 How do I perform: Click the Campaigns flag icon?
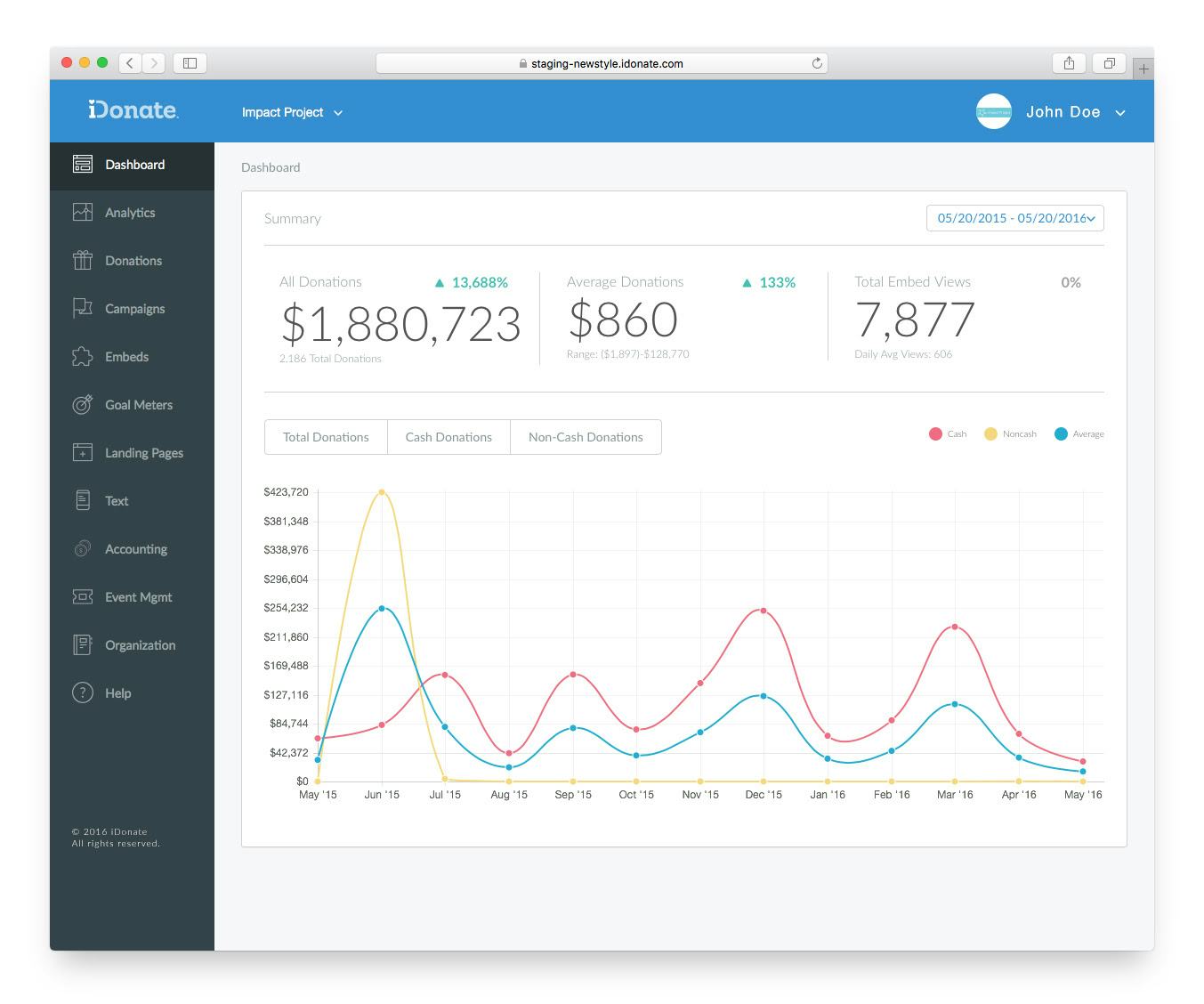point(82,308)
